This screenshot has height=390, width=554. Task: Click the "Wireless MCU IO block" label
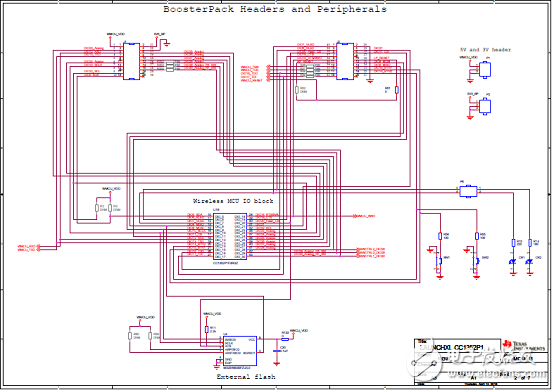click(233, 201)
